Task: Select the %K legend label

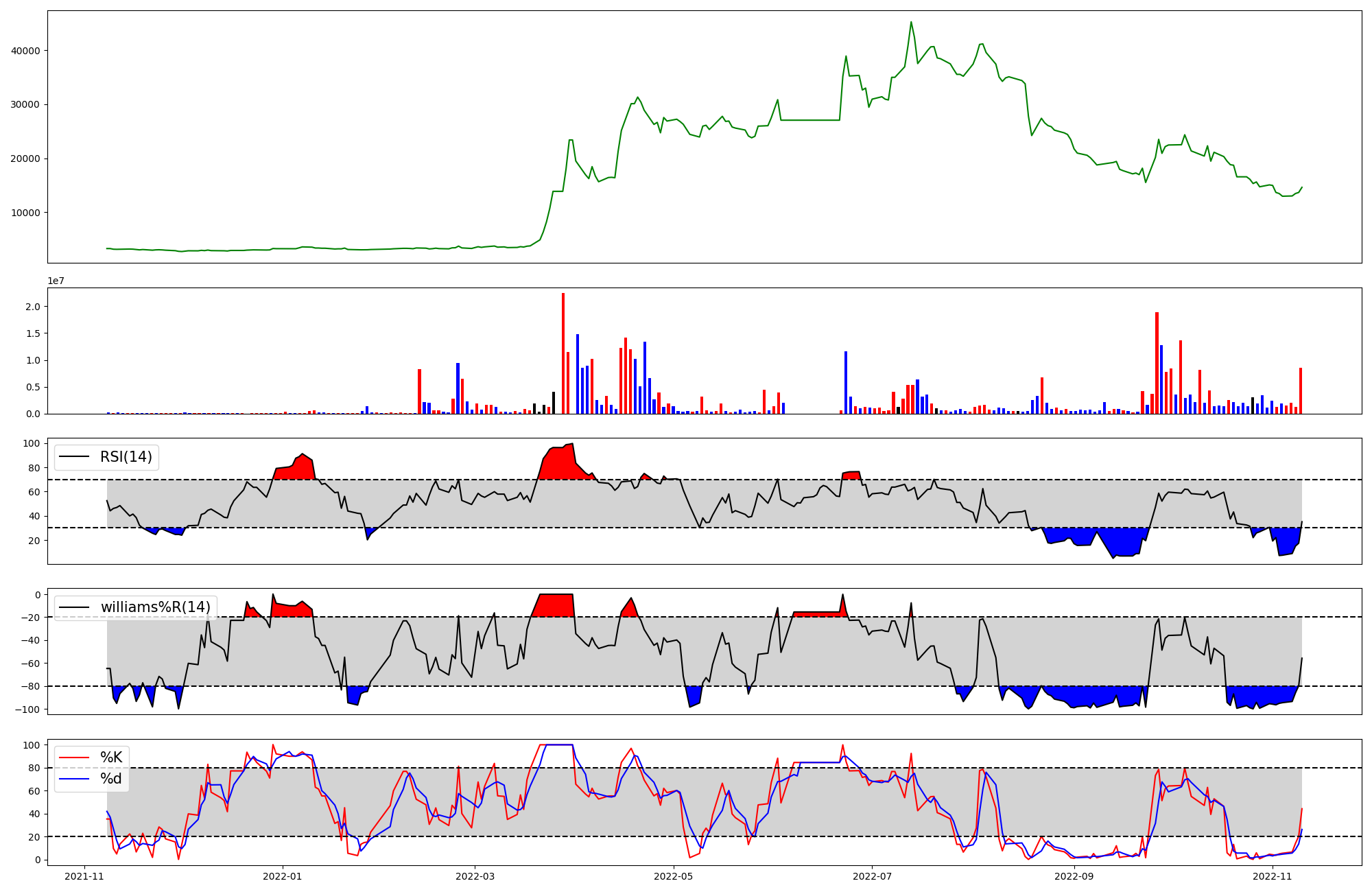Action: 111,758
